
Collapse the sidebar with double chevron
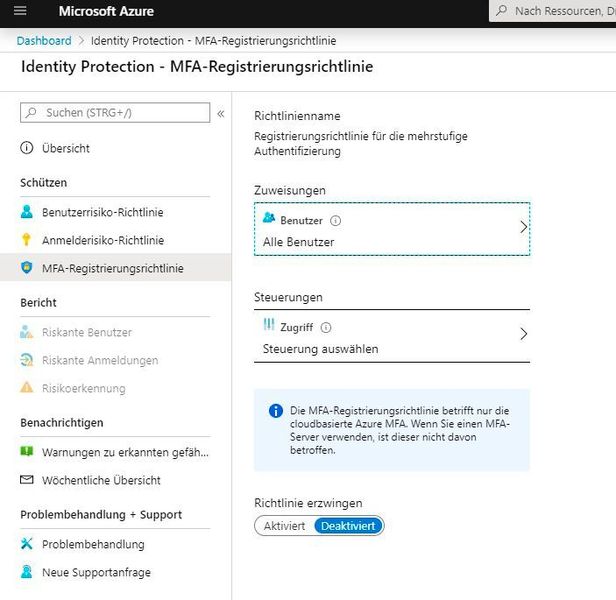tap(221, 114)
